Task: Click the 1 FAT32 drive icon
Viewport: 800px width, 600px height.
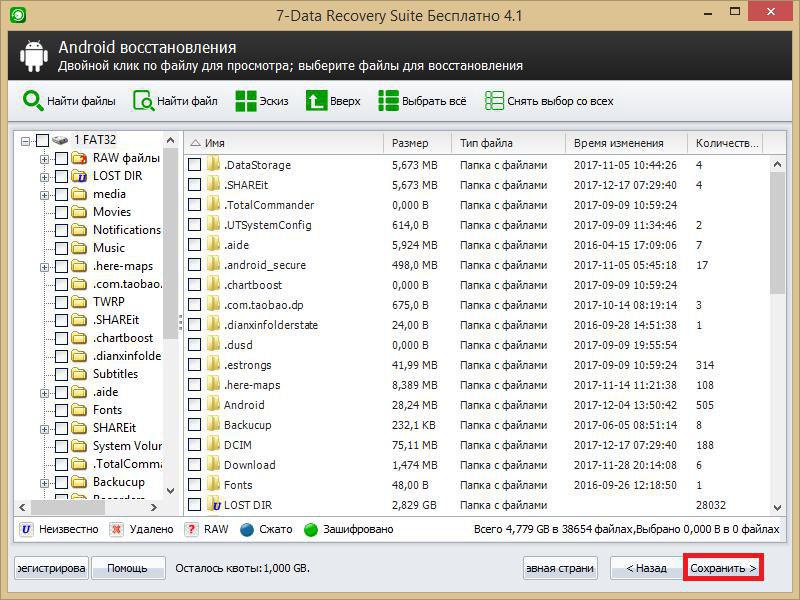Action: 60,140
